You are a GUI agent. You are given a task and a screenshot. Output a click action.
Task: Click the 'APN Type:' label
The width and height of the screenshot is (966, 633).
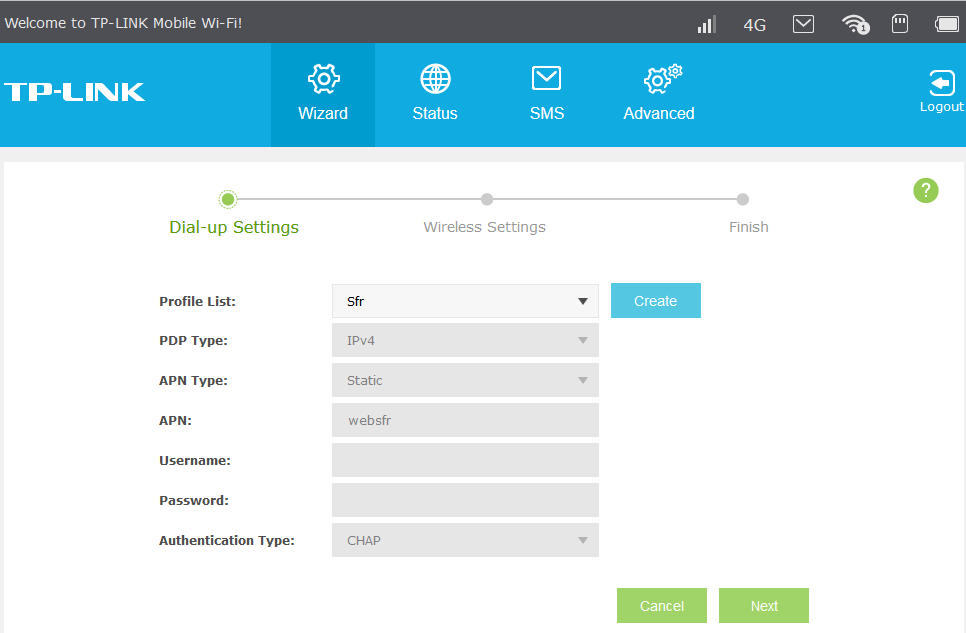(193, 381)
